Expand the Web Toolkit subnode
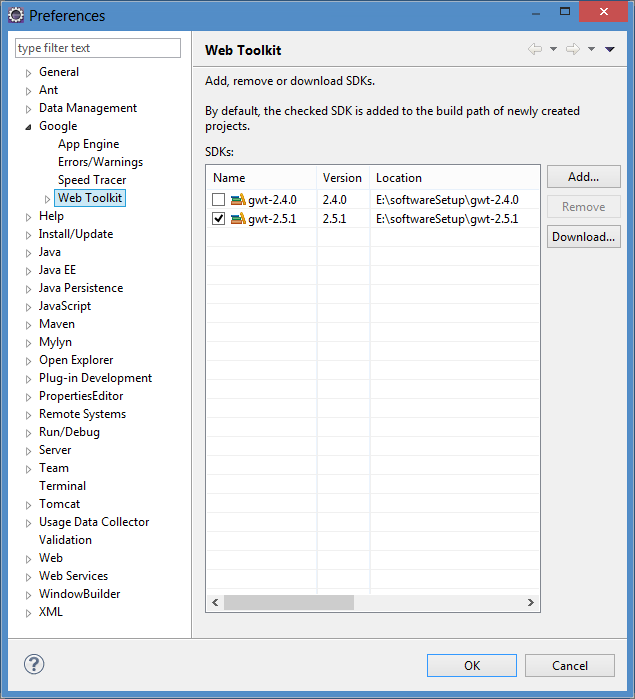The width and height of the screenshot is (635, 699). click(47, 199)
